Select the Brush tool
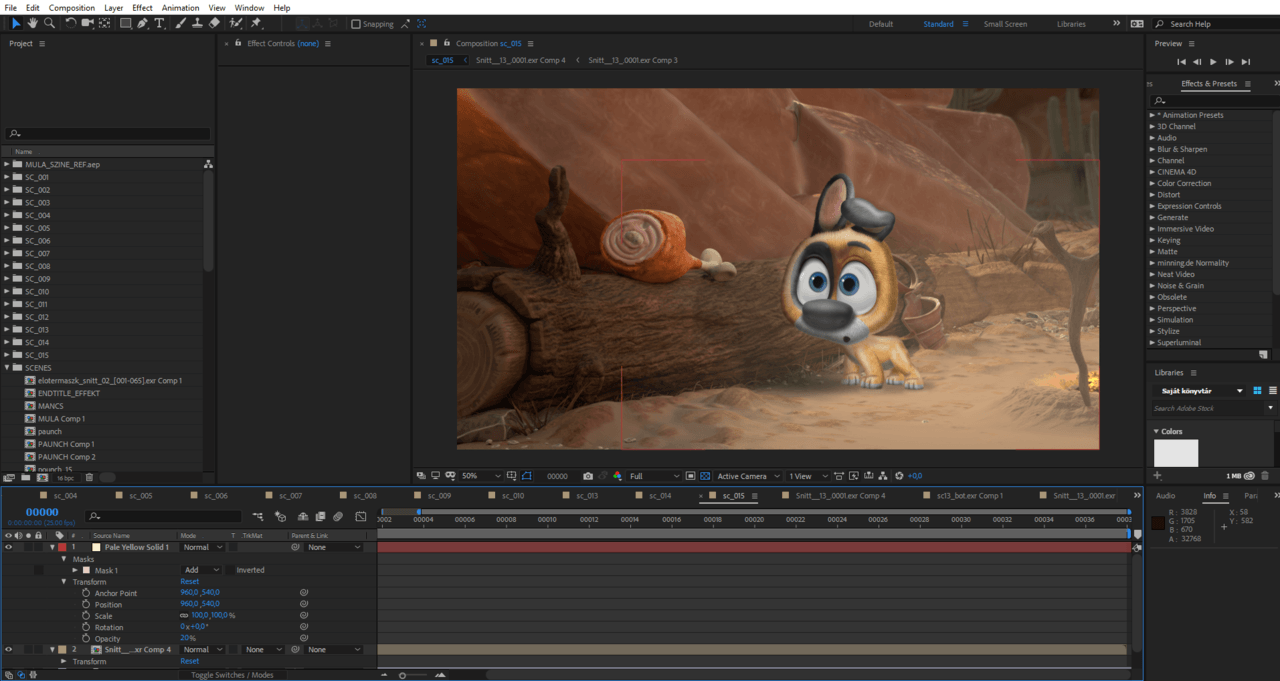Screen dimensions: 1280x681 point(181,23)
